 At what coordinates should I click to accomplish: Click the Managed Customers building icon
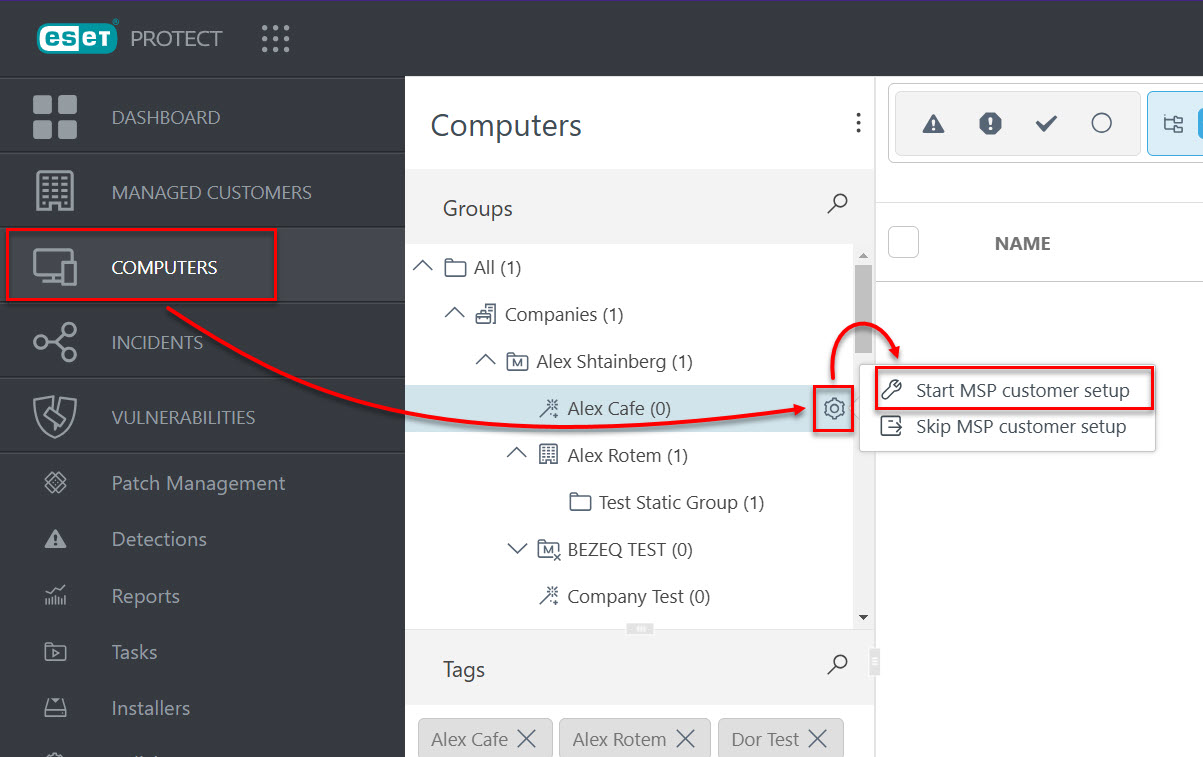[x=55, y=191]
